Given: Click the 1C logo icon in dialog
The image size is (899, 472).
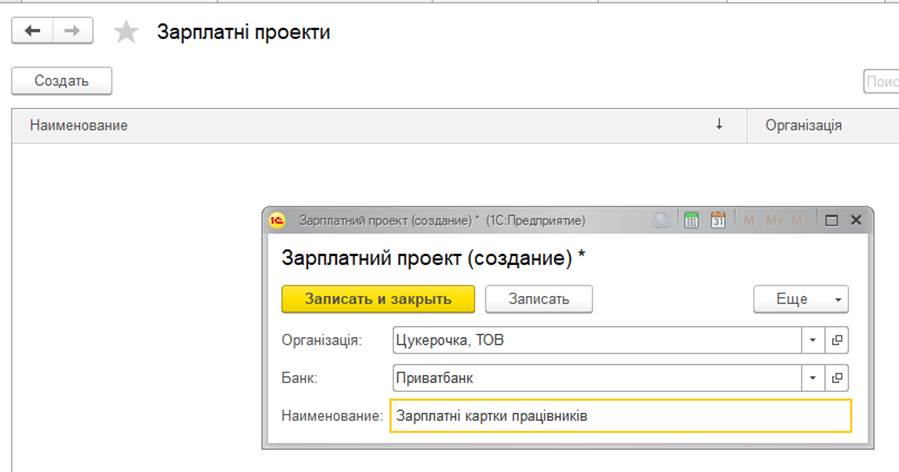Looking at the screenshot, I should pos(277,220).
